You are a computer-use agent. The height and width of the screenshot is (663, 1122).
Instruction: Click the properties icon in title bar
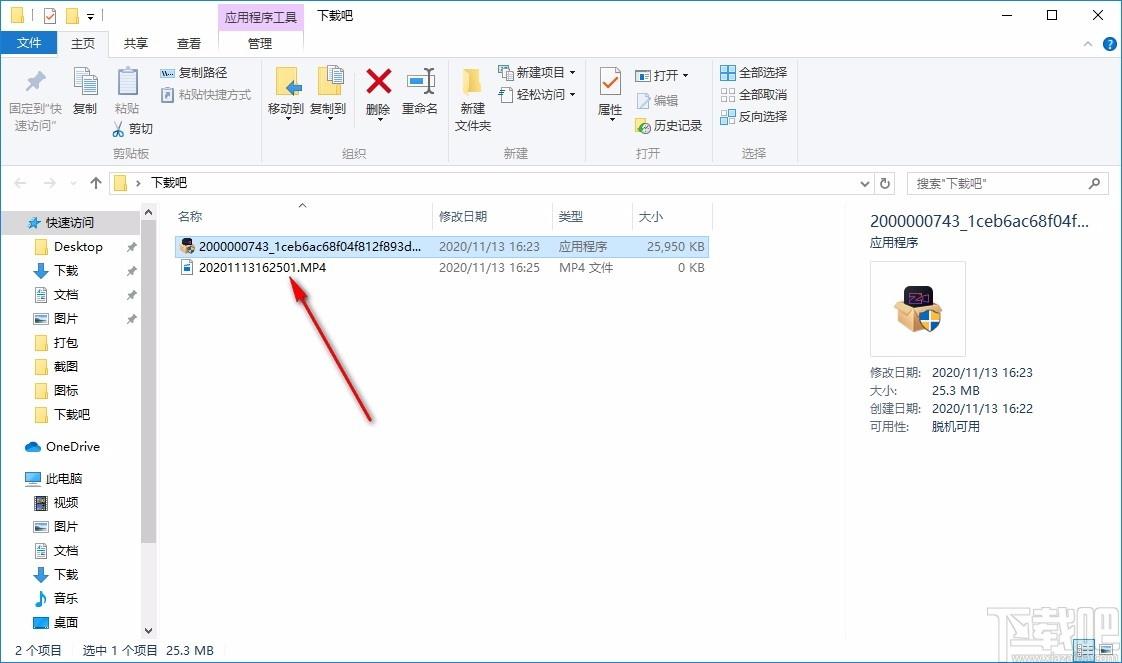49,15
